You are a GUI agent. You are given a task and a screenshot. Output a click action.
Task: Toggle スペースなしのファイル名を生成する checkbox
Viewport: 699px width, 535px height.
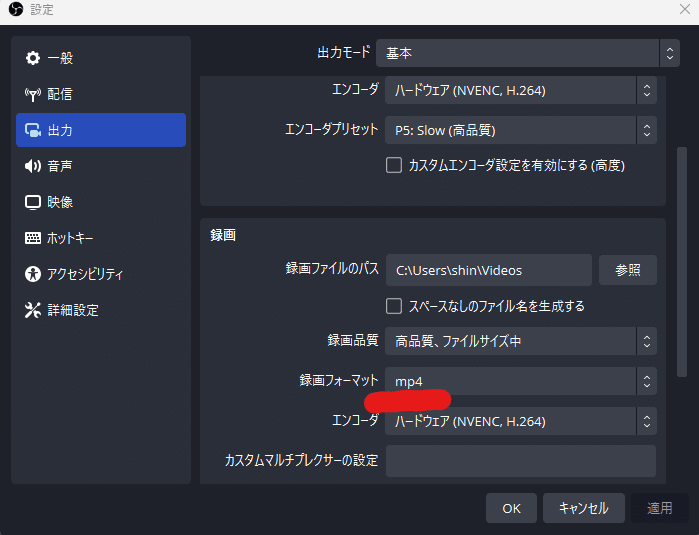coord(394,306)
